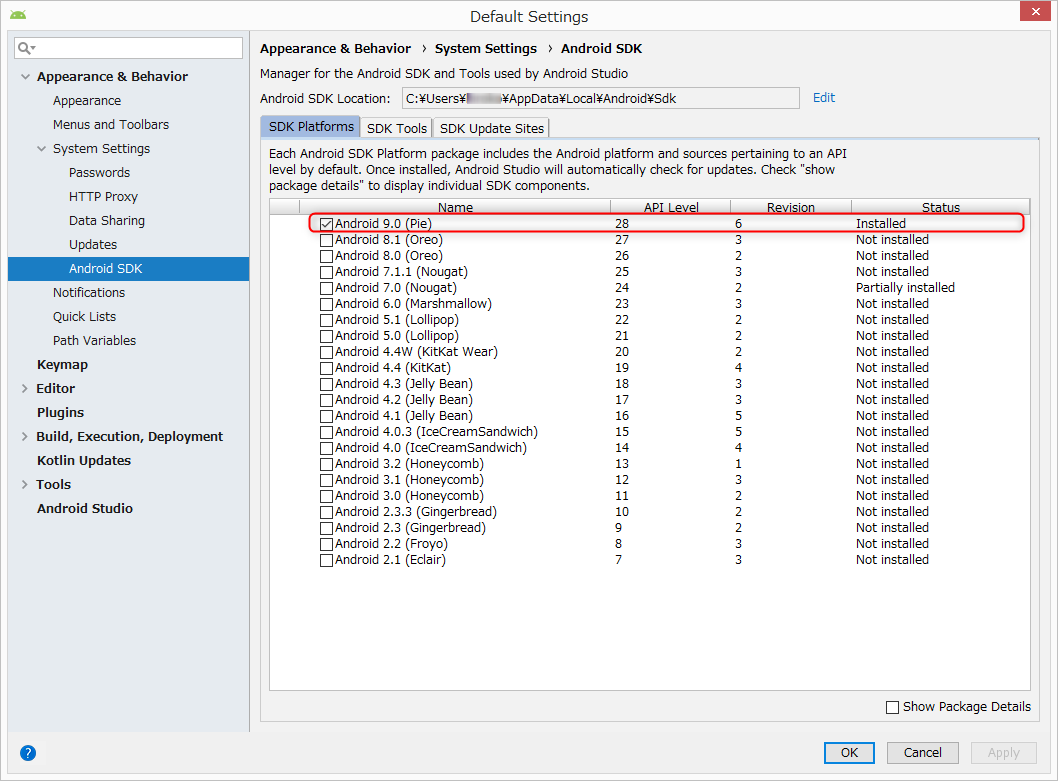Collapse the System Settings tree node
The width and height of the screenshot is (1058, 781).
click(41, 149)
